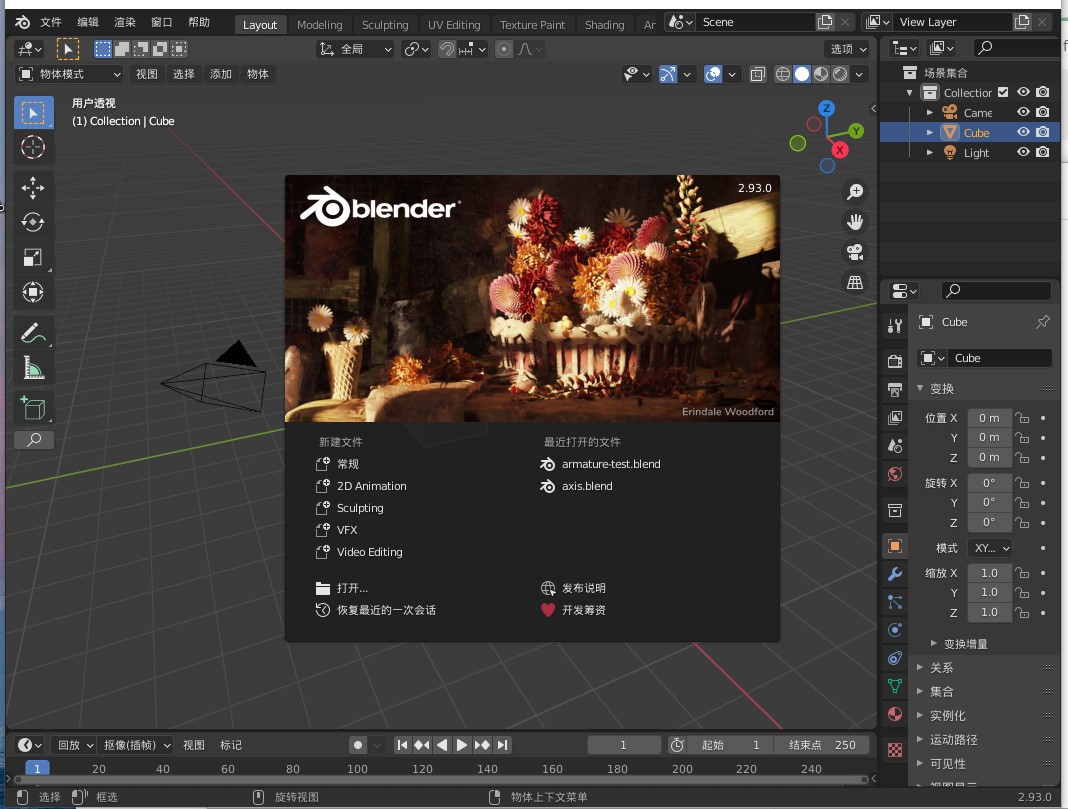Image resolution: width=1068 pixels, height=809 pixels.
Task: Click the 结束点 end frame field
Action: (x=821, y=745)
